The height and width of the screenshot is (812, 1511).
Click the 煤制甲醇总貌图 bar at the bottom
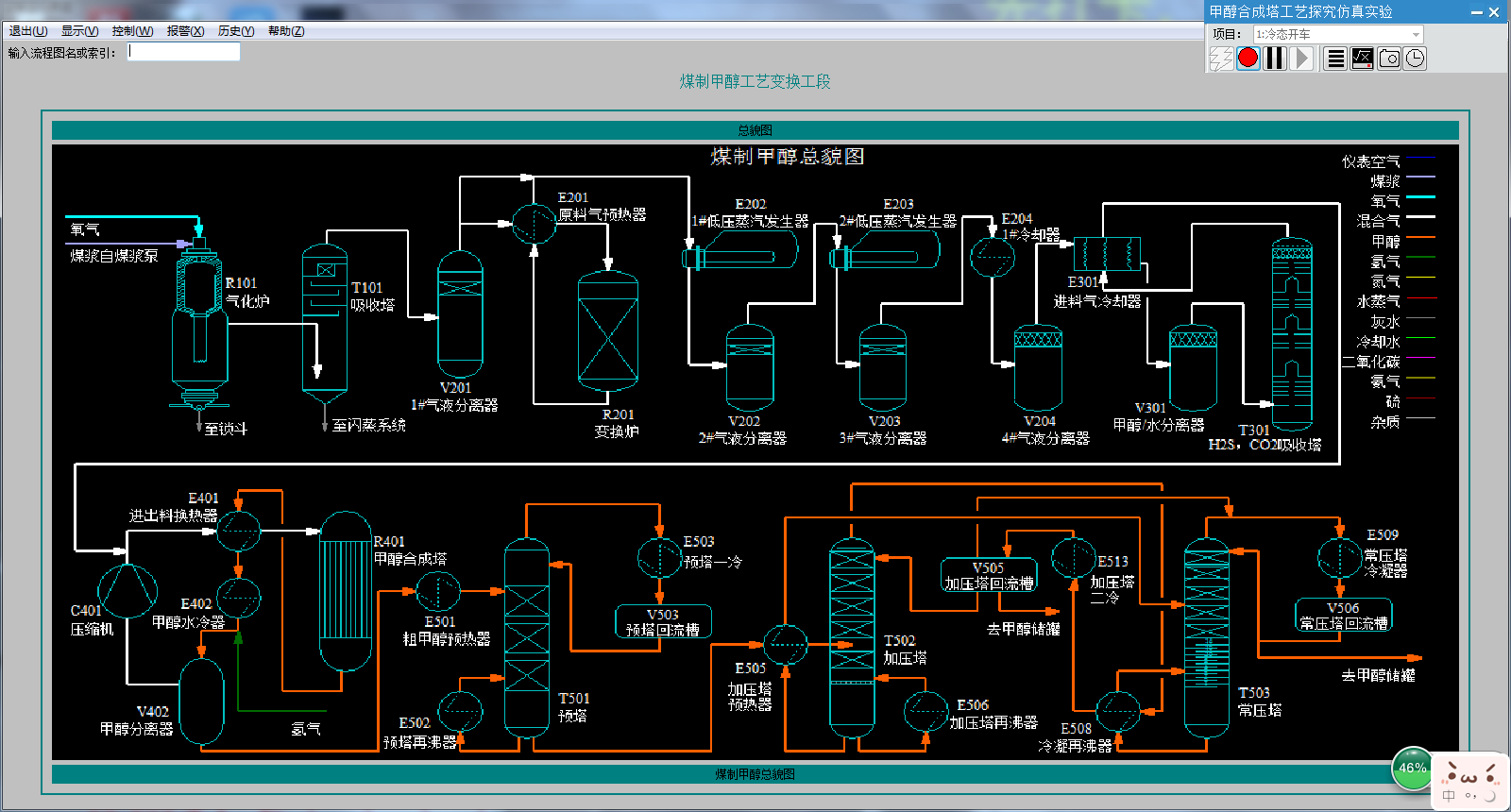coord(755,774)
